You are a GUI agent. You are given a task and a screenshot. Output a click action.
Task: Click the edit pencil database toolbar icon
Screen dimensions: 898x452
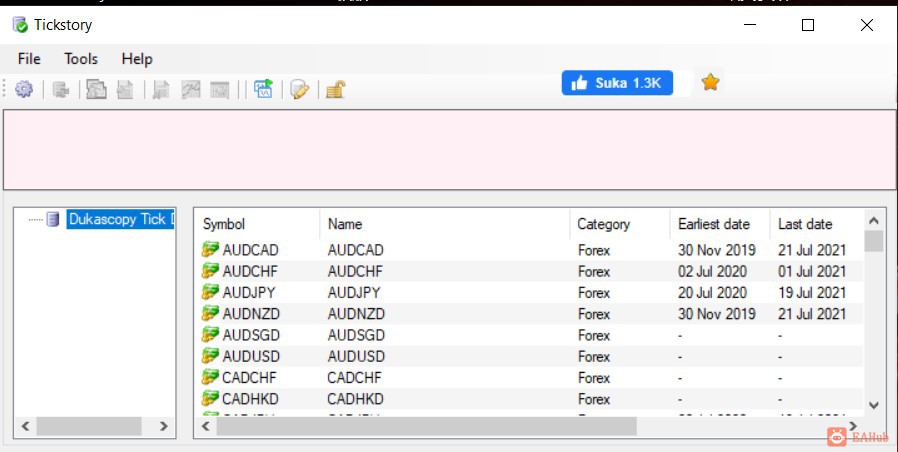click(x=300, y=89)
